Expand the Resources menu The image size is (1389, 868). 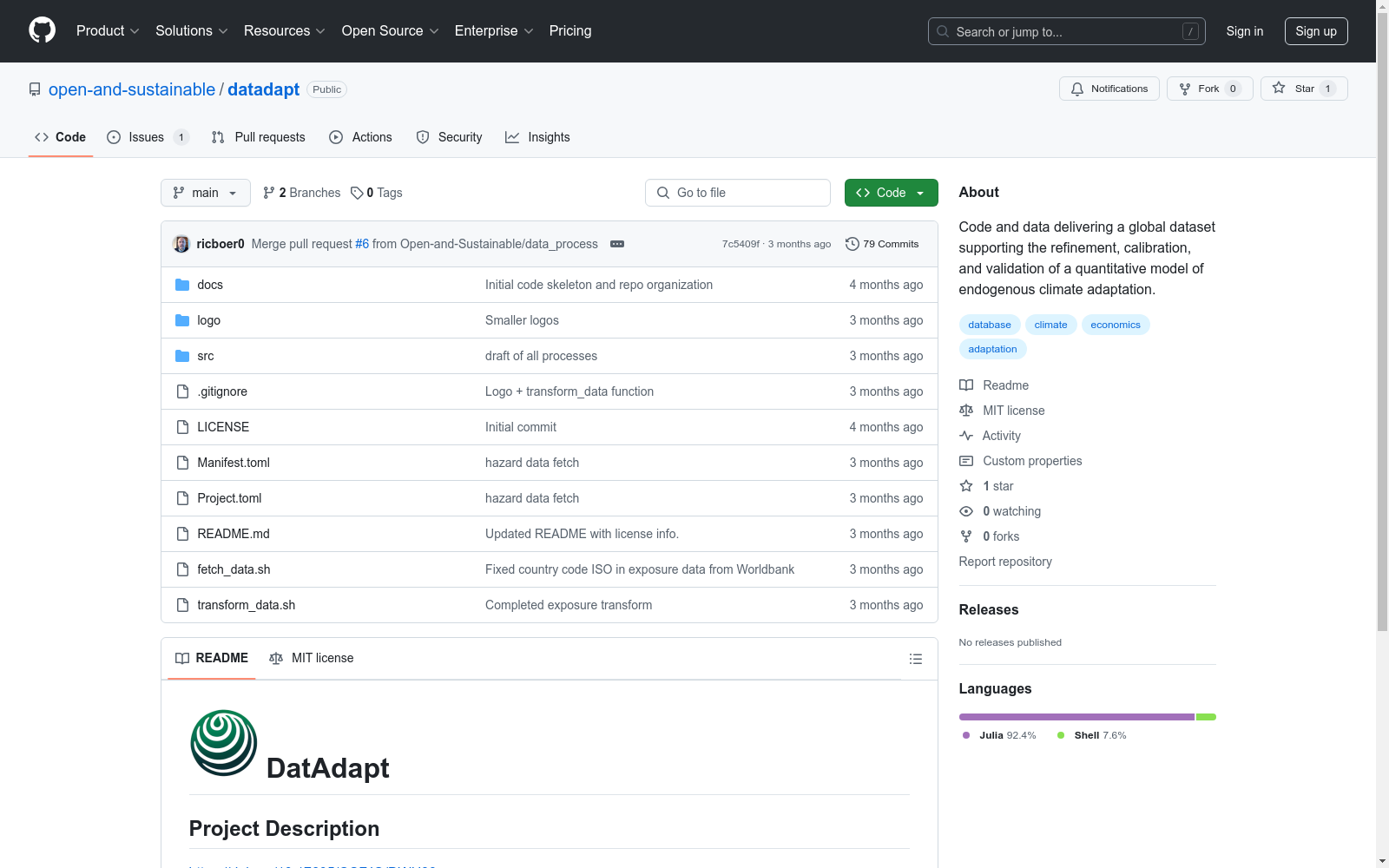click(284, 30)
